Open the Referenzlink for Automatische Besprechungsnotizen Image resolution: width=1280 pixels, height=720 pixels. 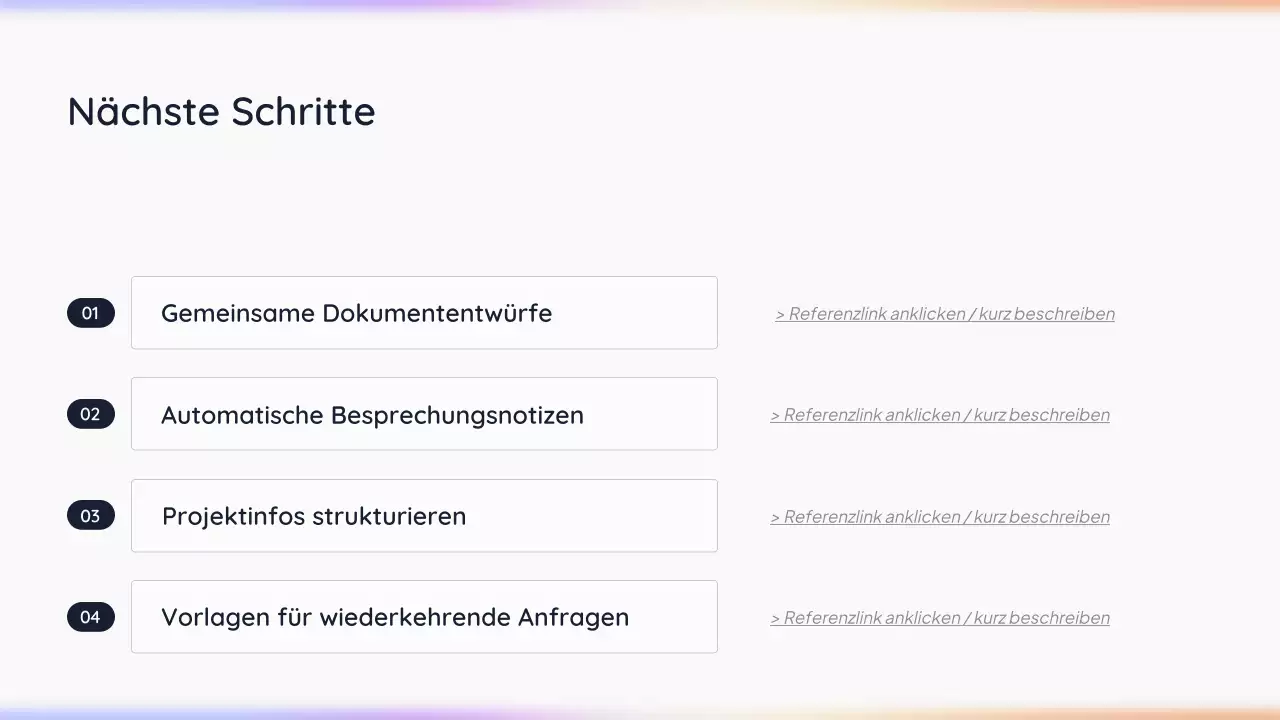940,414
